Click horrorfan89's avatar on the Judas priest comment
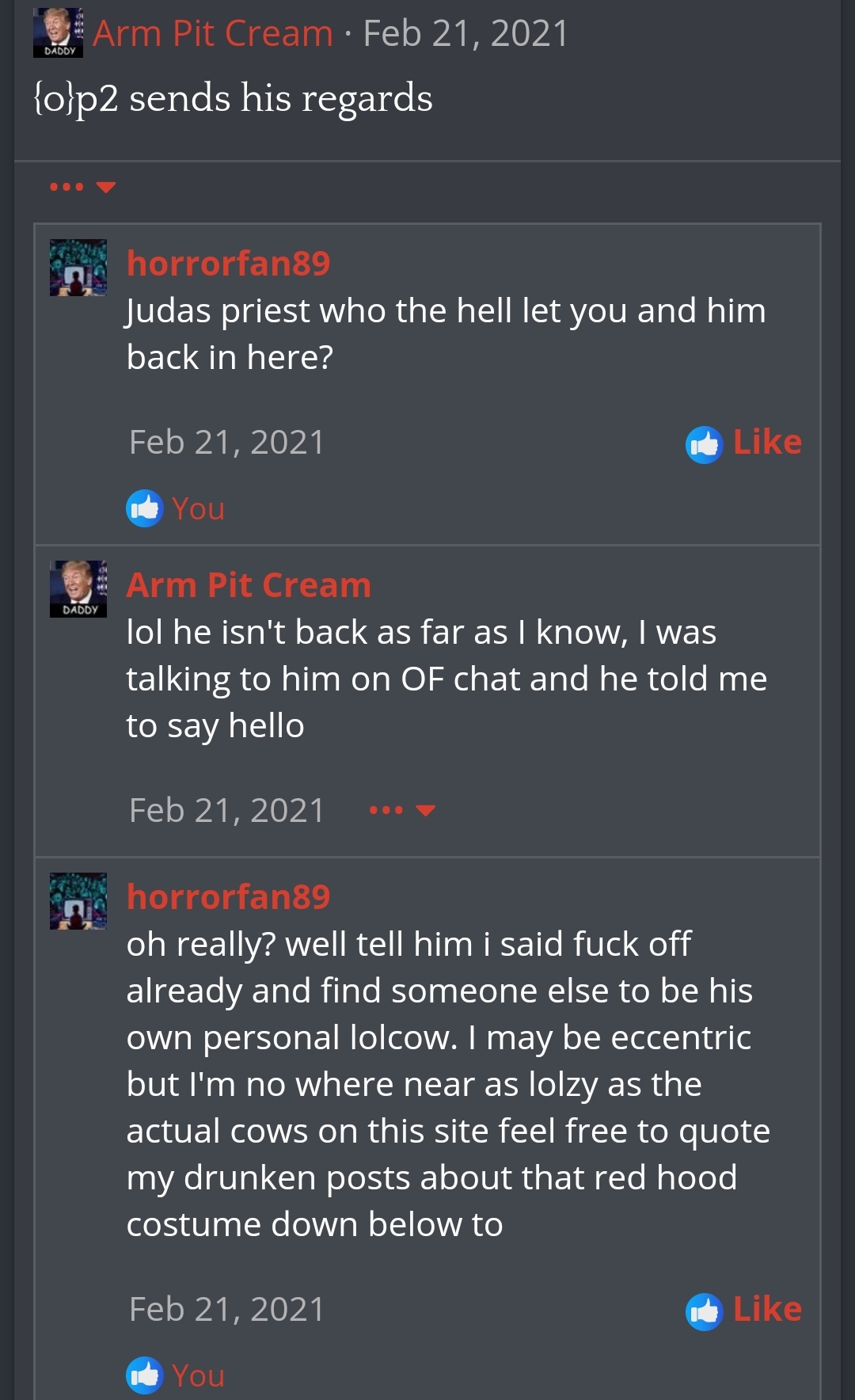Viewport: 855px width, 1400px height. tap(78, 268)
